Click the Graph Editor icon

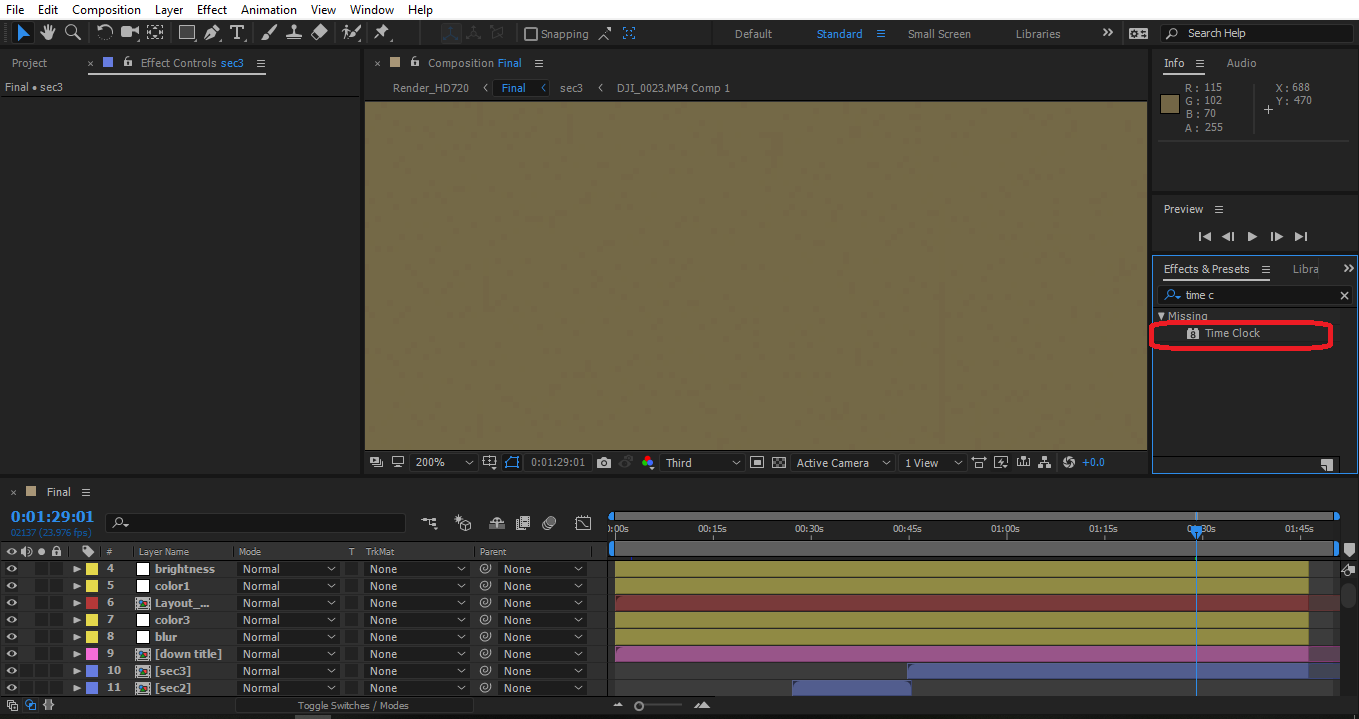click(583, 523)
